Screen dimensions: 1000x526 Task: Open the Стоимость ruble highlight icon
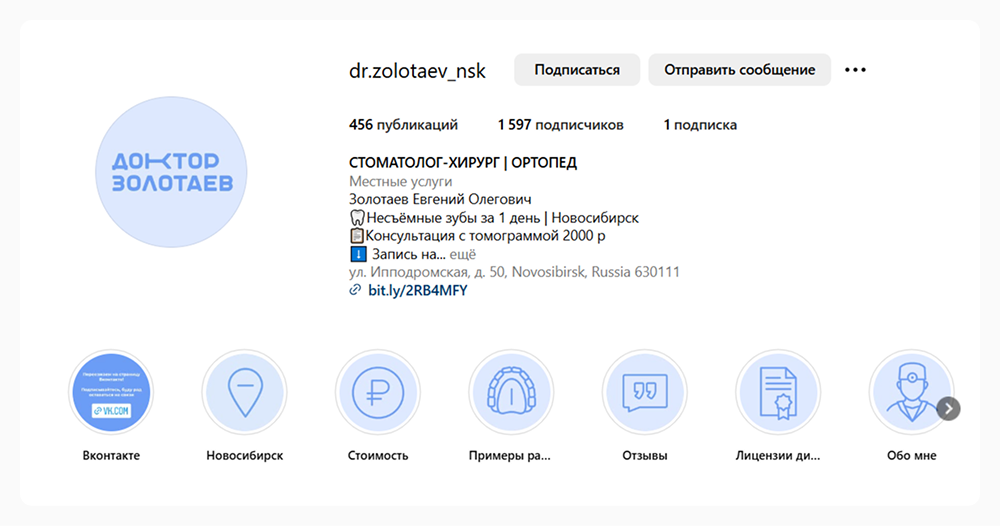pyautogui.click(x=378, y=392)
